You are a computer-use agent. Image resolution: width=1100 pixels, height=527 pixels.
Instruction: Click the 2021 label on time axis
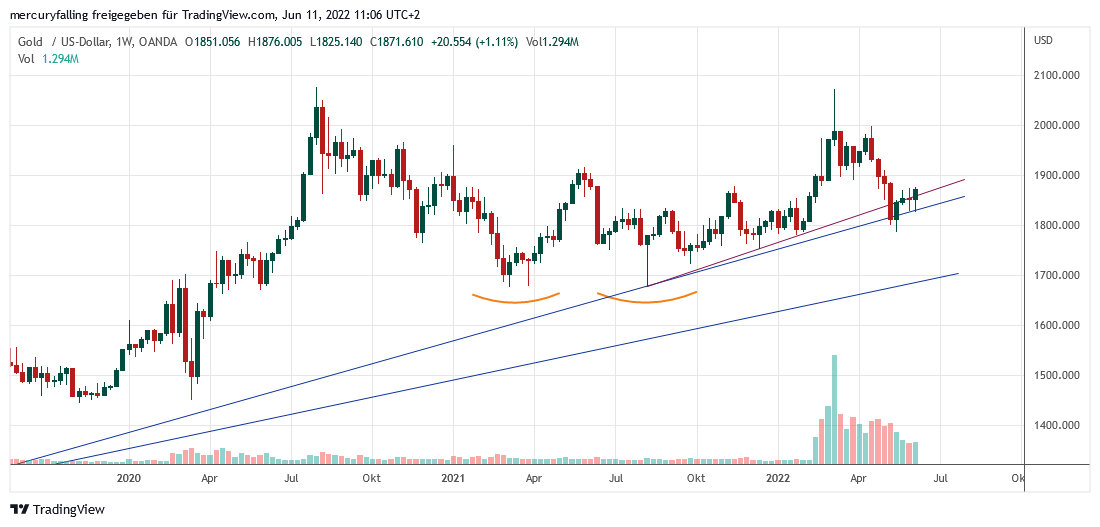pyautogui.click(x=453, y=479)
